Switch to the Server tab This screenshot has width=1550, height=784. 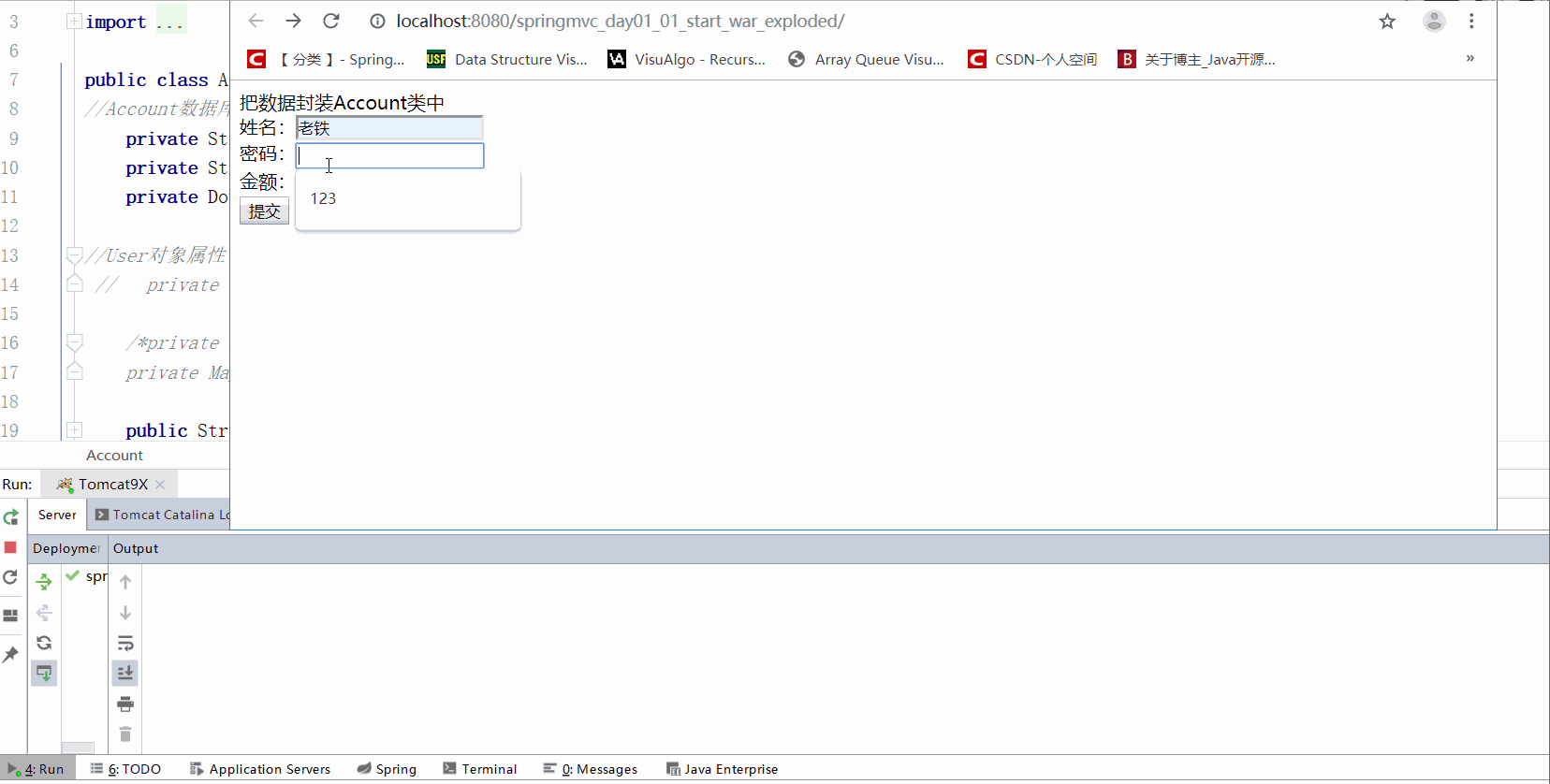click(x=57, y=515)
